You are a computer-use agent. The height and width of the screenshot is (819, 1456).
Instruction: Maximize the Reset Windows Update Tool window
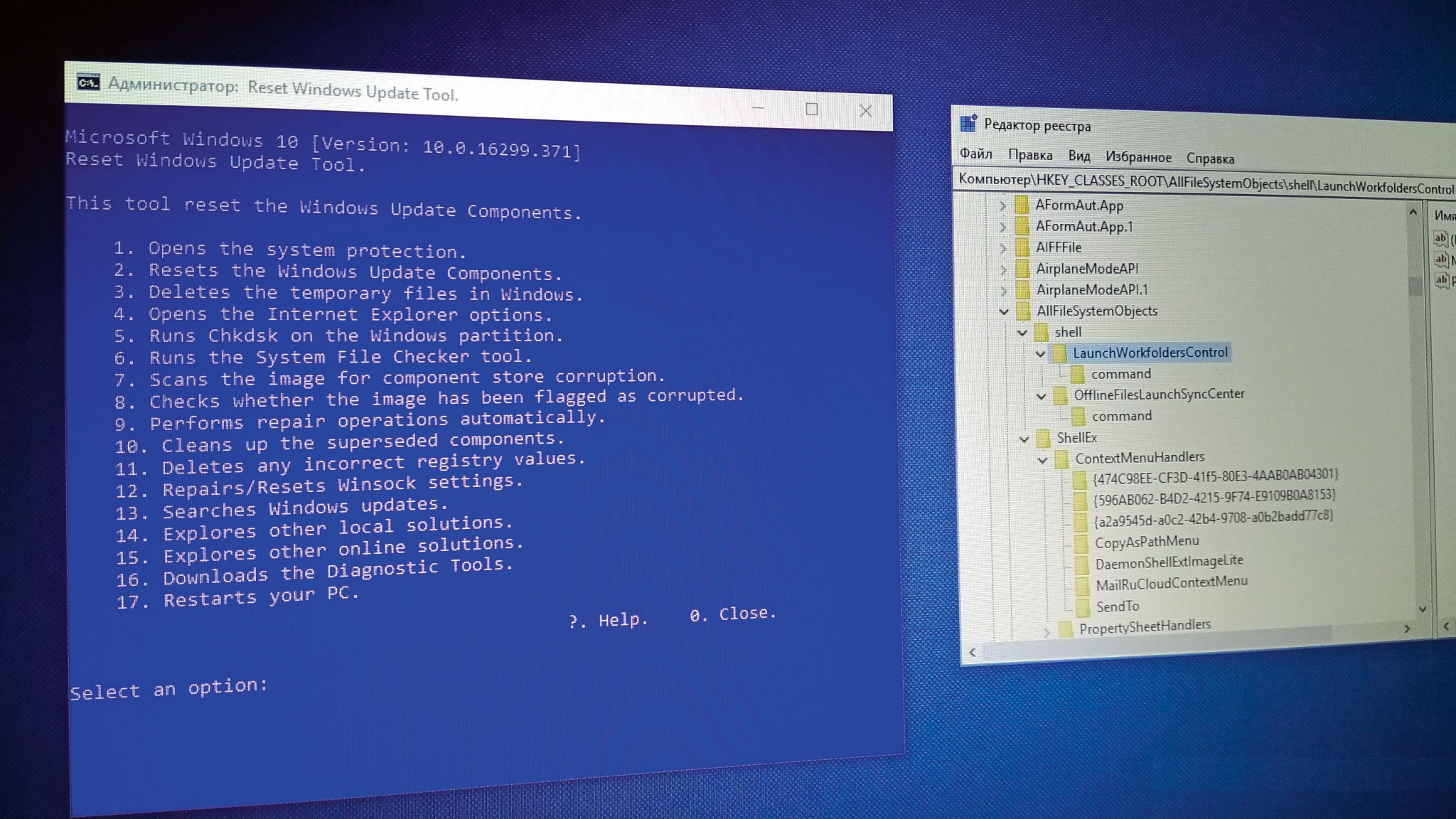811,109
